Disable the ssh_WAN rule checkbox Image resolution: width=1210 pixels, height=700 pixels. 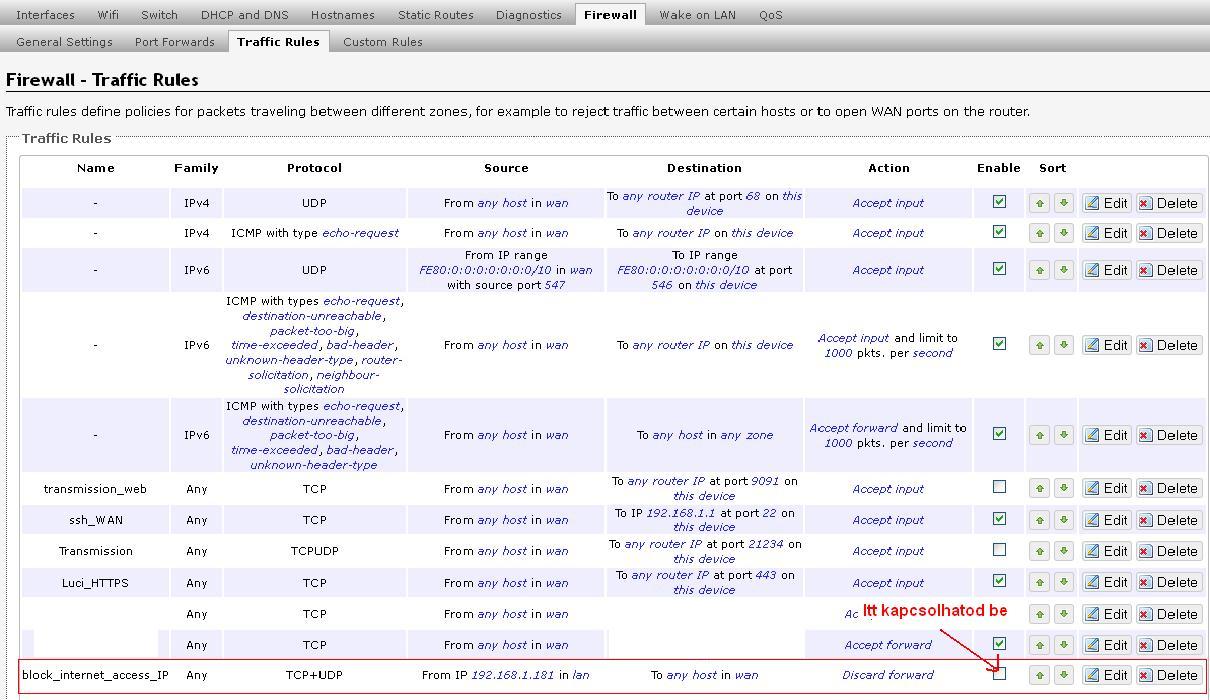[x=999, y=518]
